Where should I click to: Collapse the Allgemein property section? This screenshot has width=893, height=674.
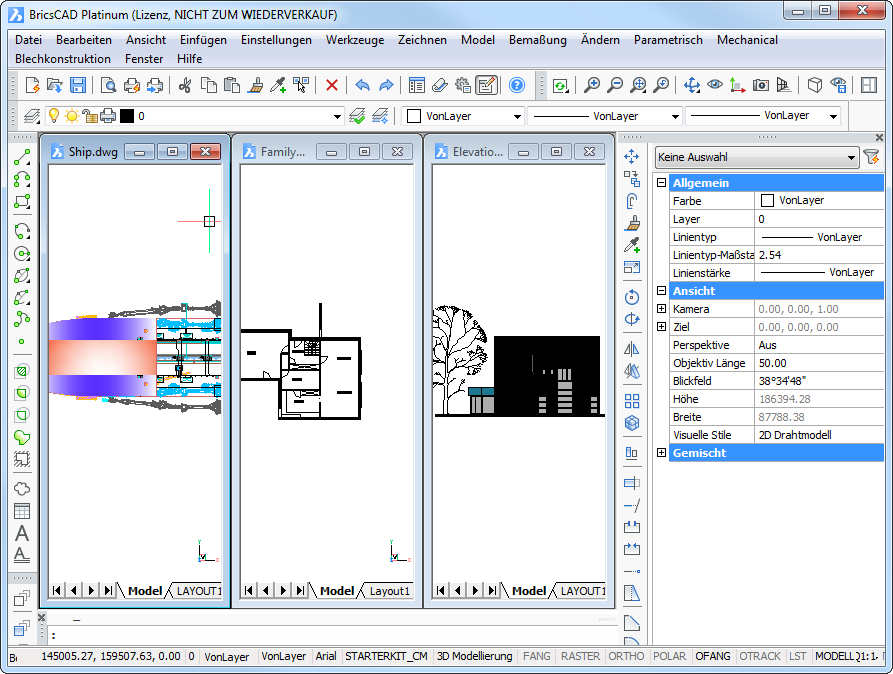661,183
